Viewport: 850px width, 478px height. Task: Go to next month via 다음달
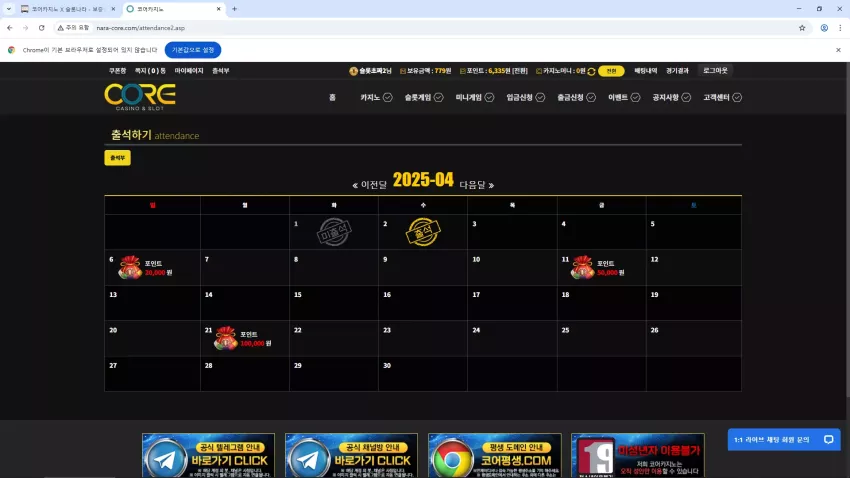477,185
